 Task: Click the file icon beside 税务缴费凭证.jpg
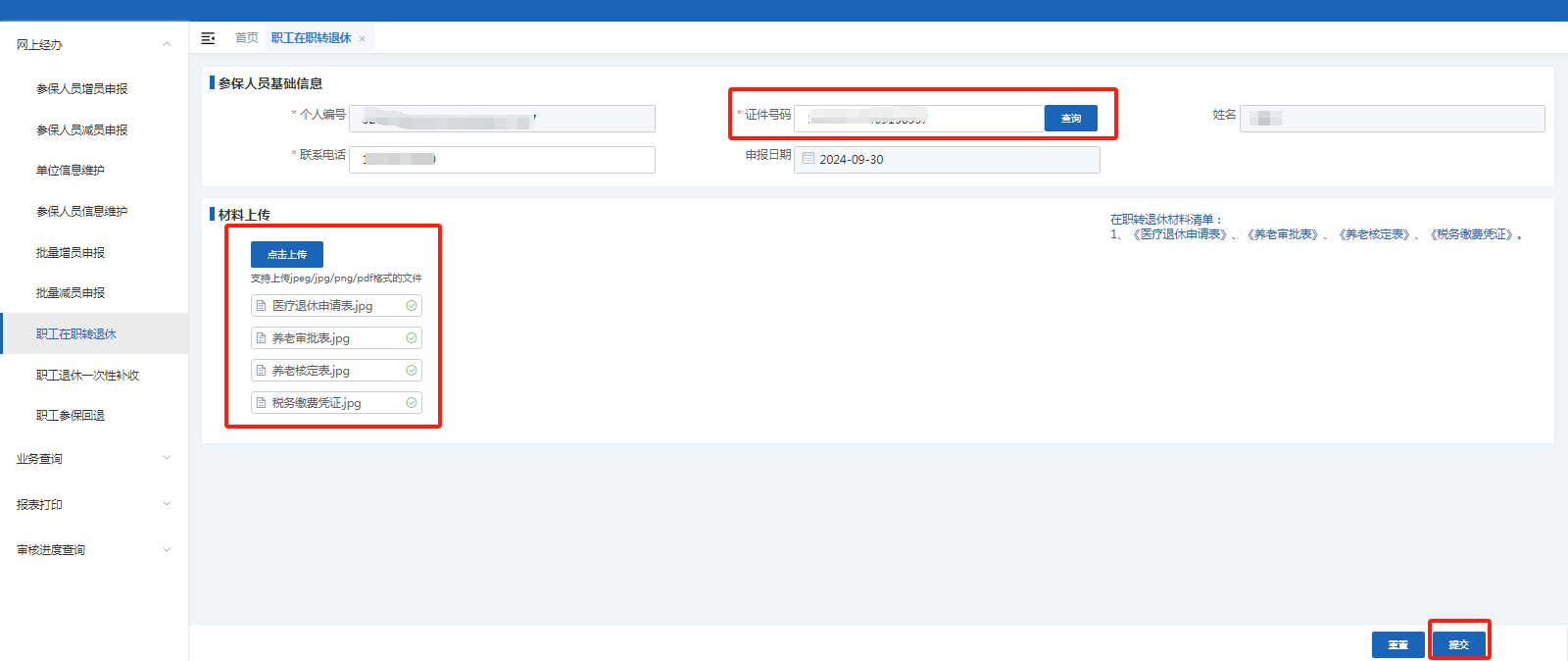(x=261, y=403)
